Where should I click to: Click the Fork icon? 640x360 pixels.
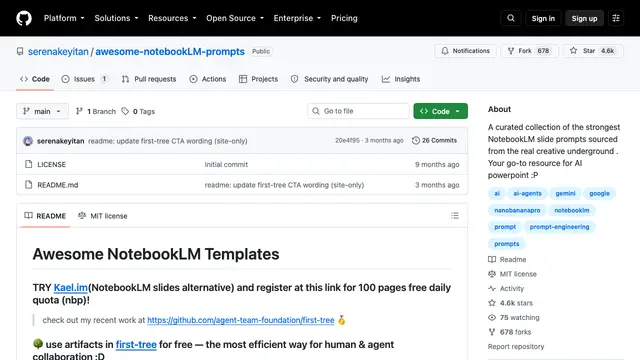(x=511, y=51)
